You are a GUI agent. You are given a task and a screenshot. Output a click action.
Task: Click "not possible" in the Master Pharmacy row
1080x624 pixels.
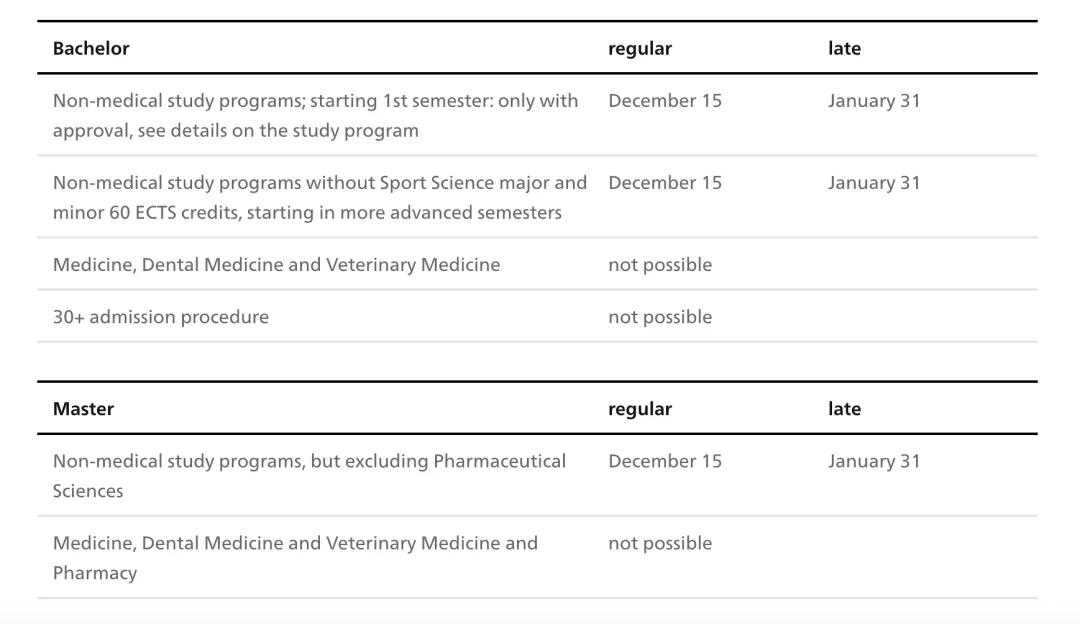tap(660, 542)
